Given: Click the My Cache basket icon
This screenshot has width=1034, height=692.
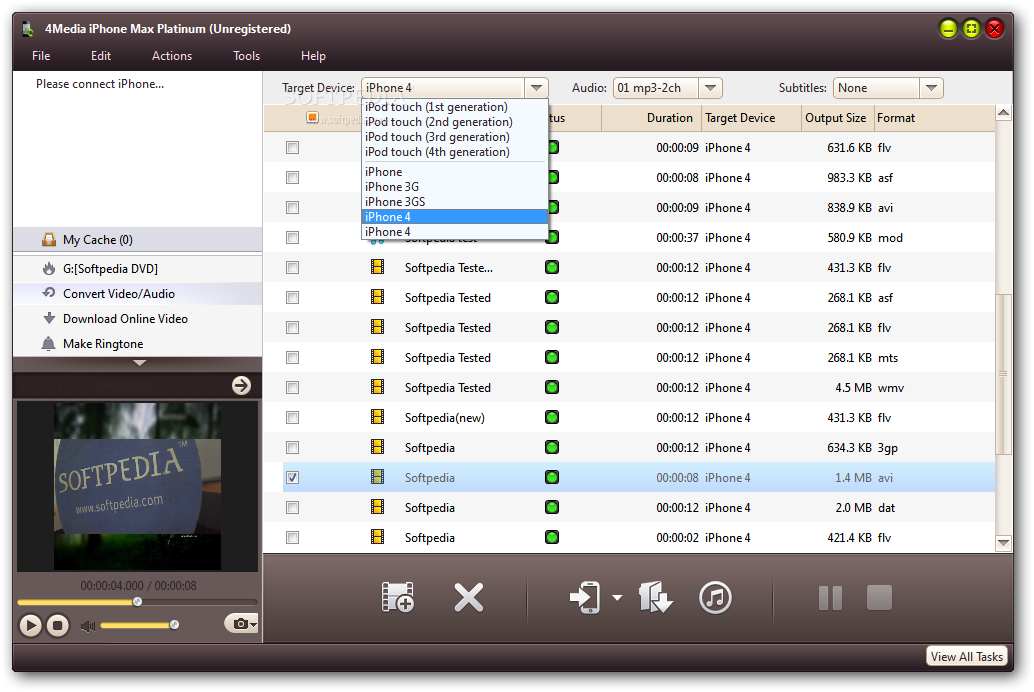Looking at the screenshot, I should pos(49,239).
